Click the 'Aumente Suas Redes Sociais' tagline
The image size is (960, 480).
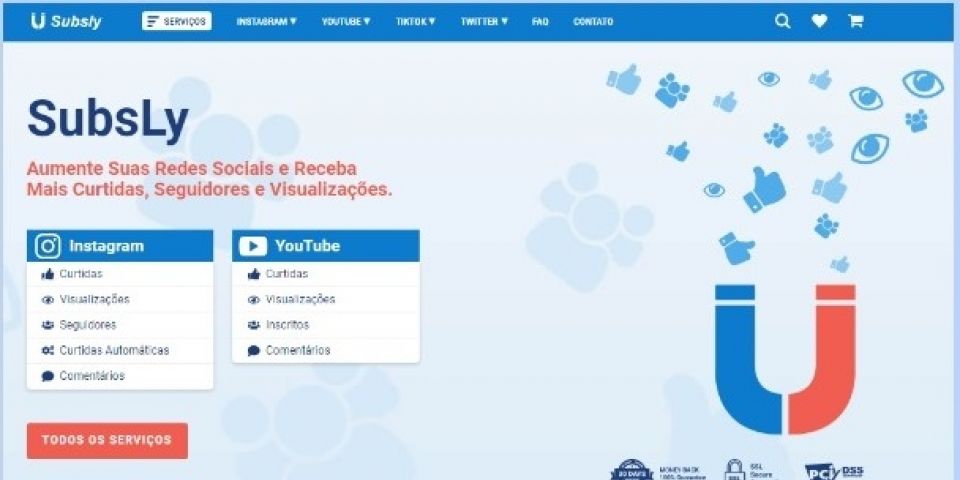[209, 179]
